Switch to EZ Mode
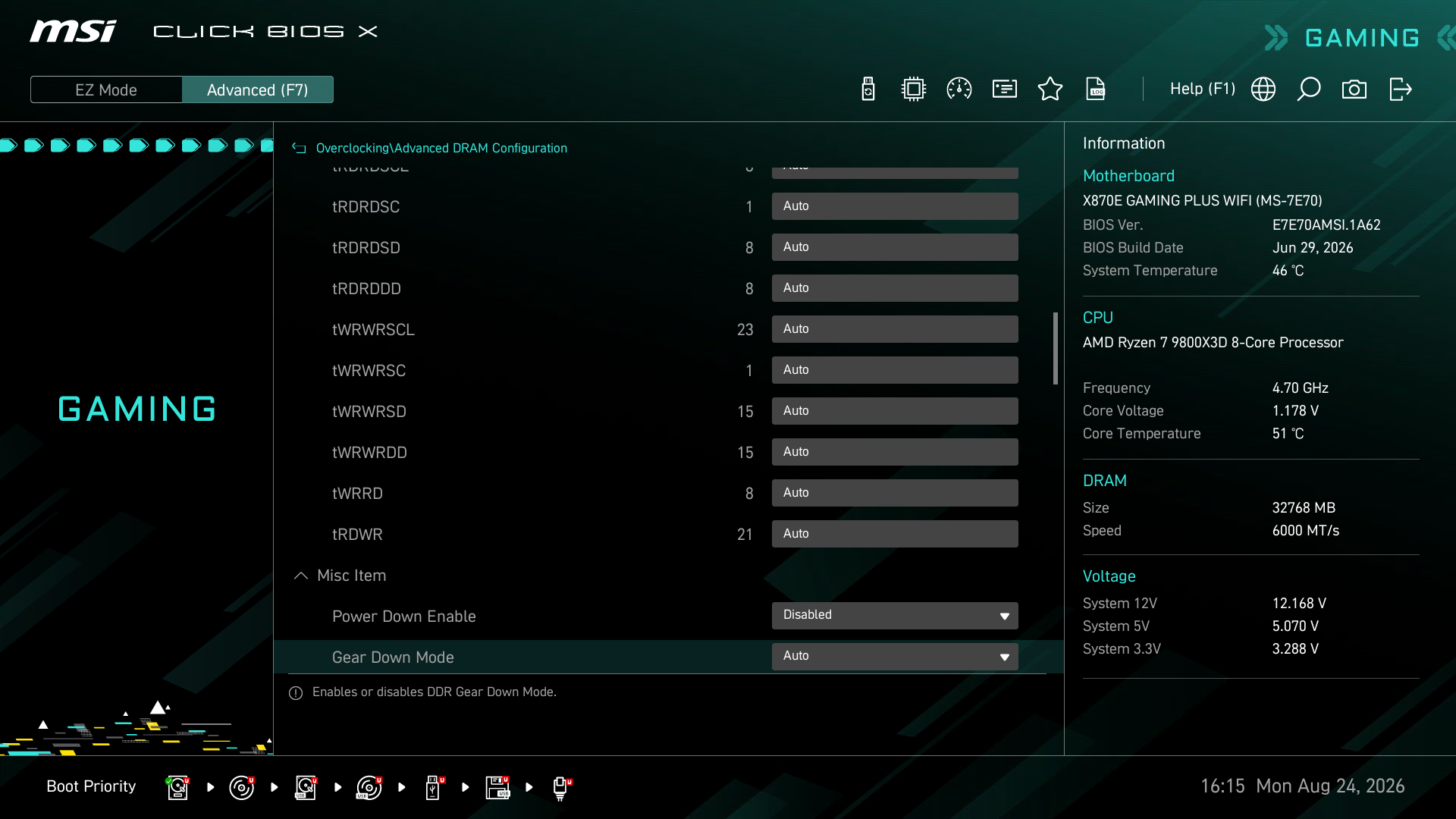The image size is (1456, 819). click(x=106, y=89)
